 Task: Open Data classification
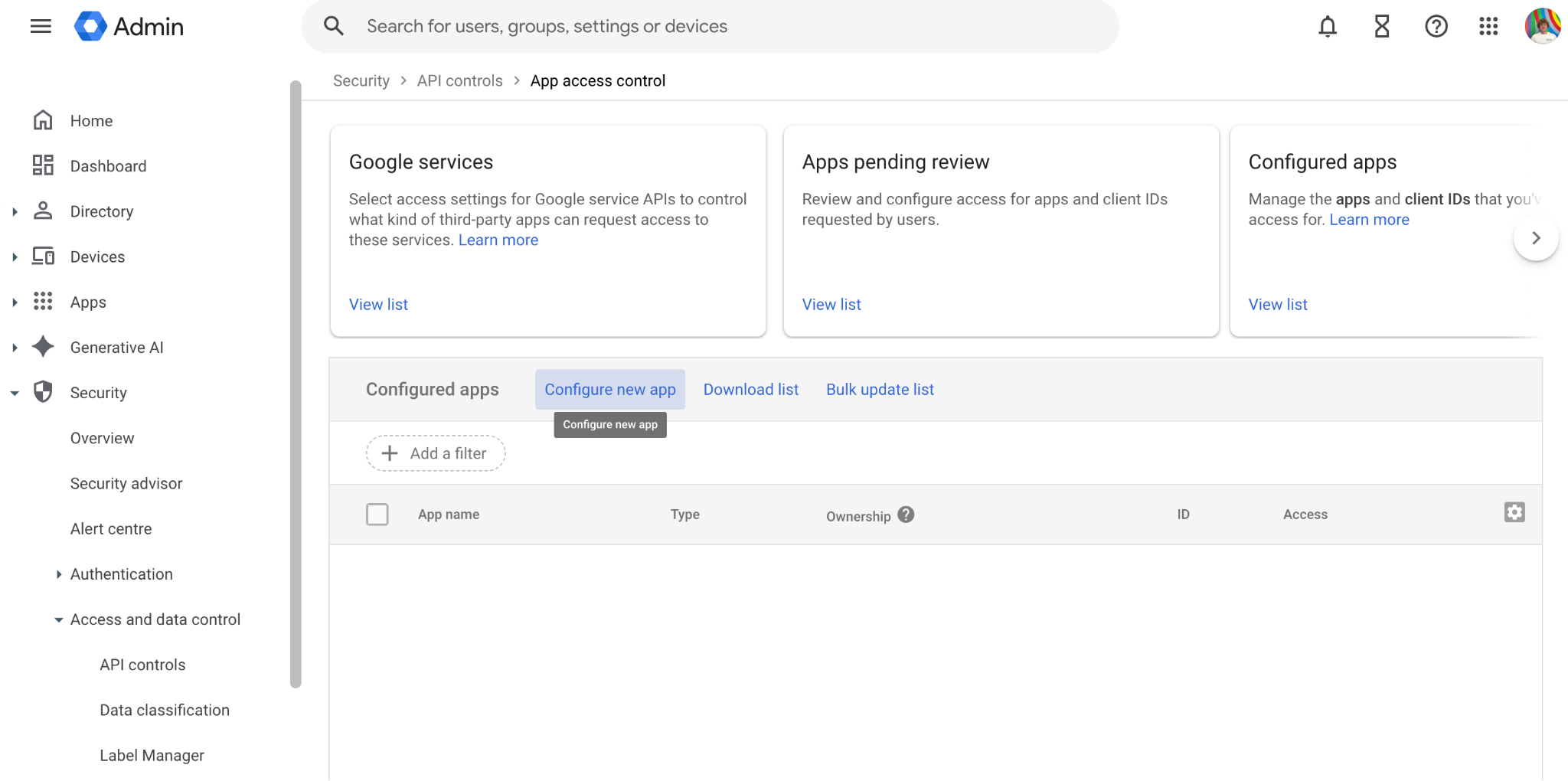[x=165, y=710]
